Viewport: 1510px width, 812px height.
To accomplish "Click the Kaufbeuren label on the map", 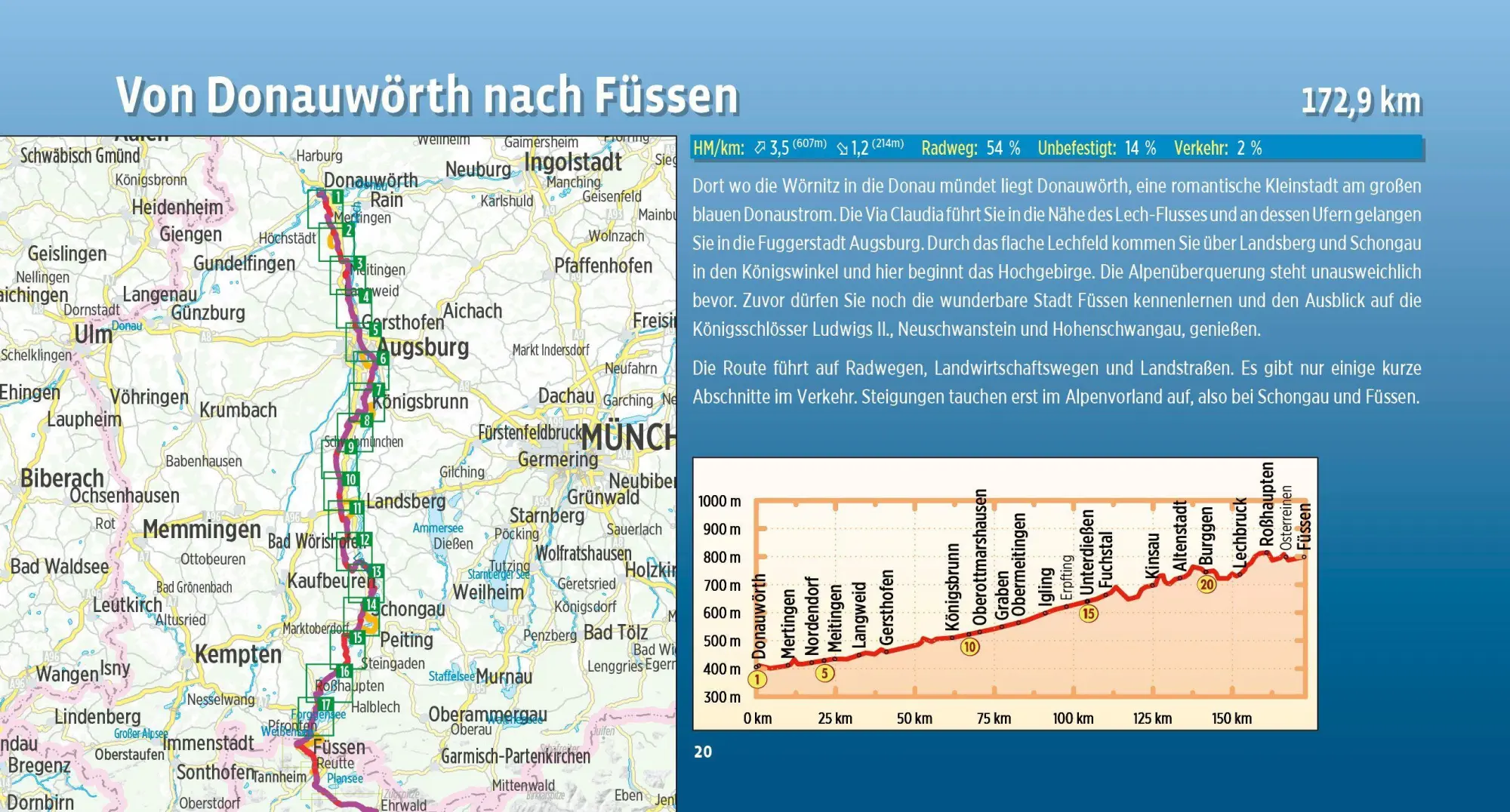I will point(331,581).
